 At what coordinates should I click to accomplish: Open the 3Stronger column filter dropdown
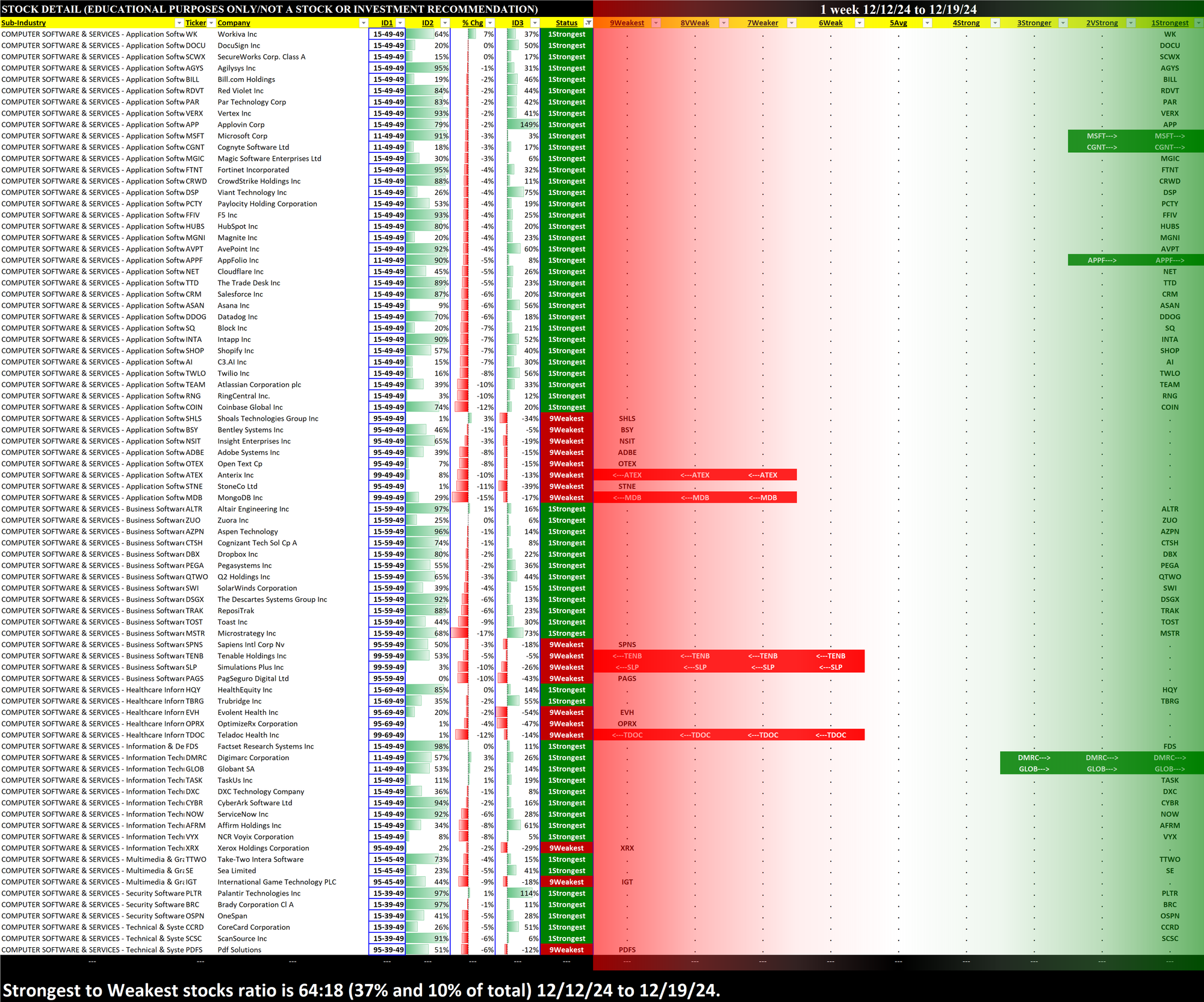click(x=1063, y=23)
